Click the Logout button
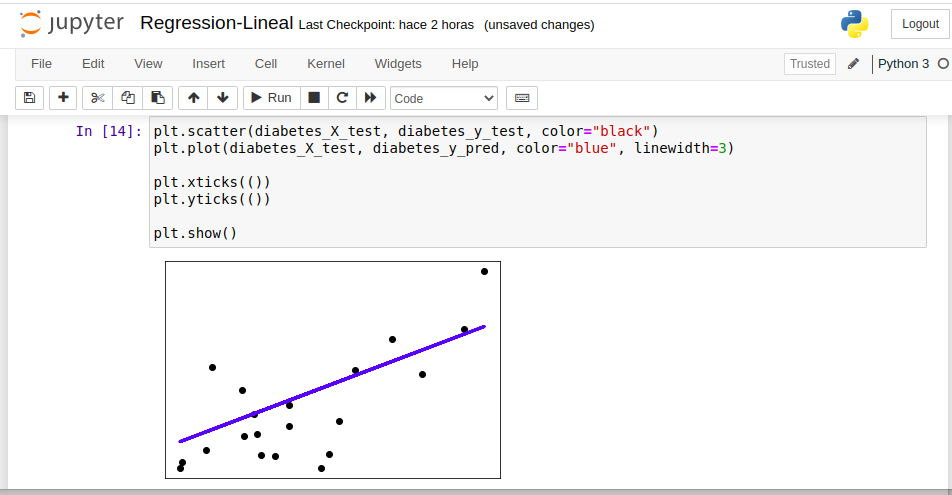Viewport: 952px width, 495px height. click(920, 24)
